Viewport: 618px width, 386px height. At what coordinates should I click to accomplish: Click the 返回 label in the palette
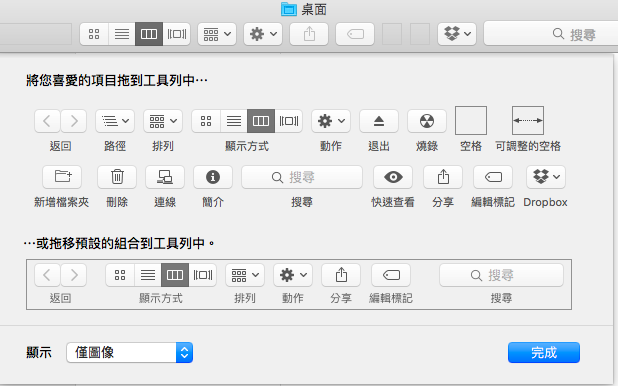[60, 146]
